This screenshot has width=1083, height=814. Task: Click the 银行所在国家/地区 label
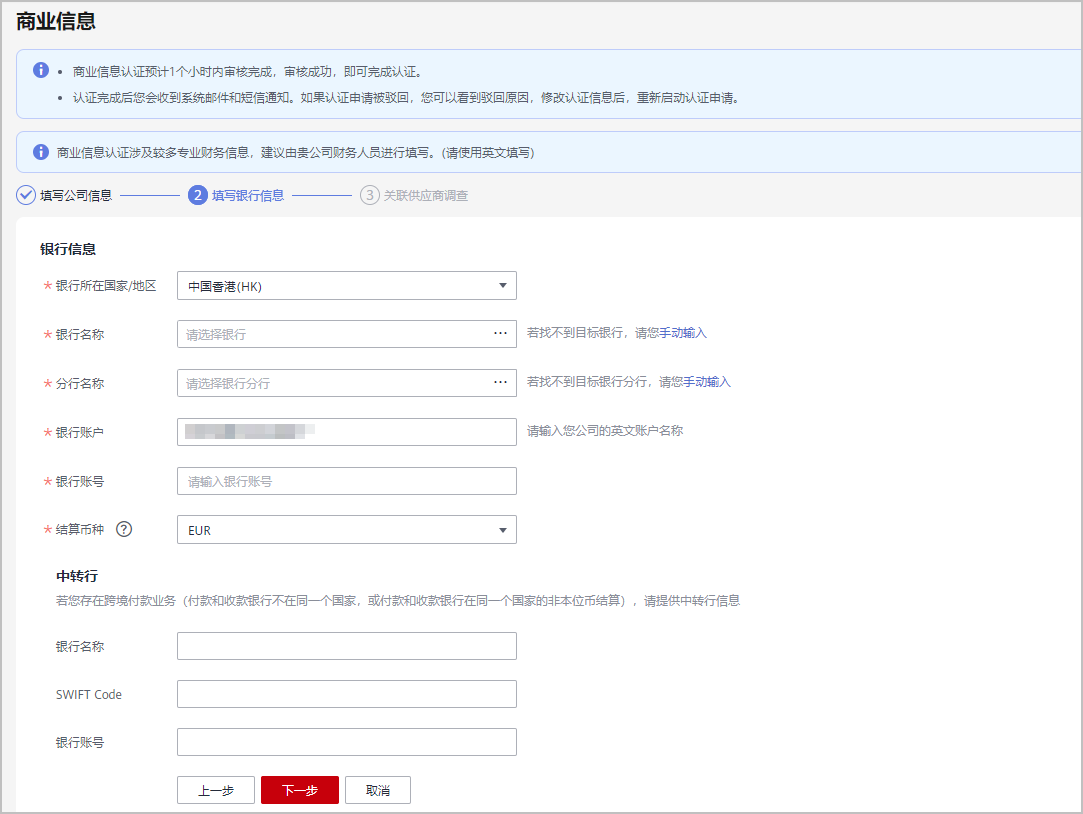pos(106,286)
